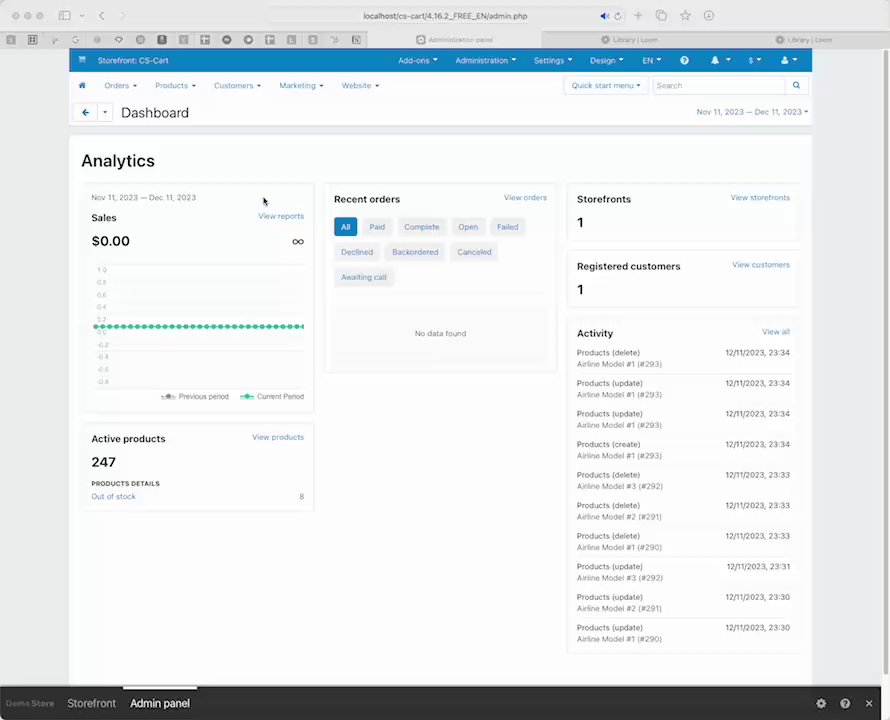Click View products link
890x720 pixels.
point(278,437)
